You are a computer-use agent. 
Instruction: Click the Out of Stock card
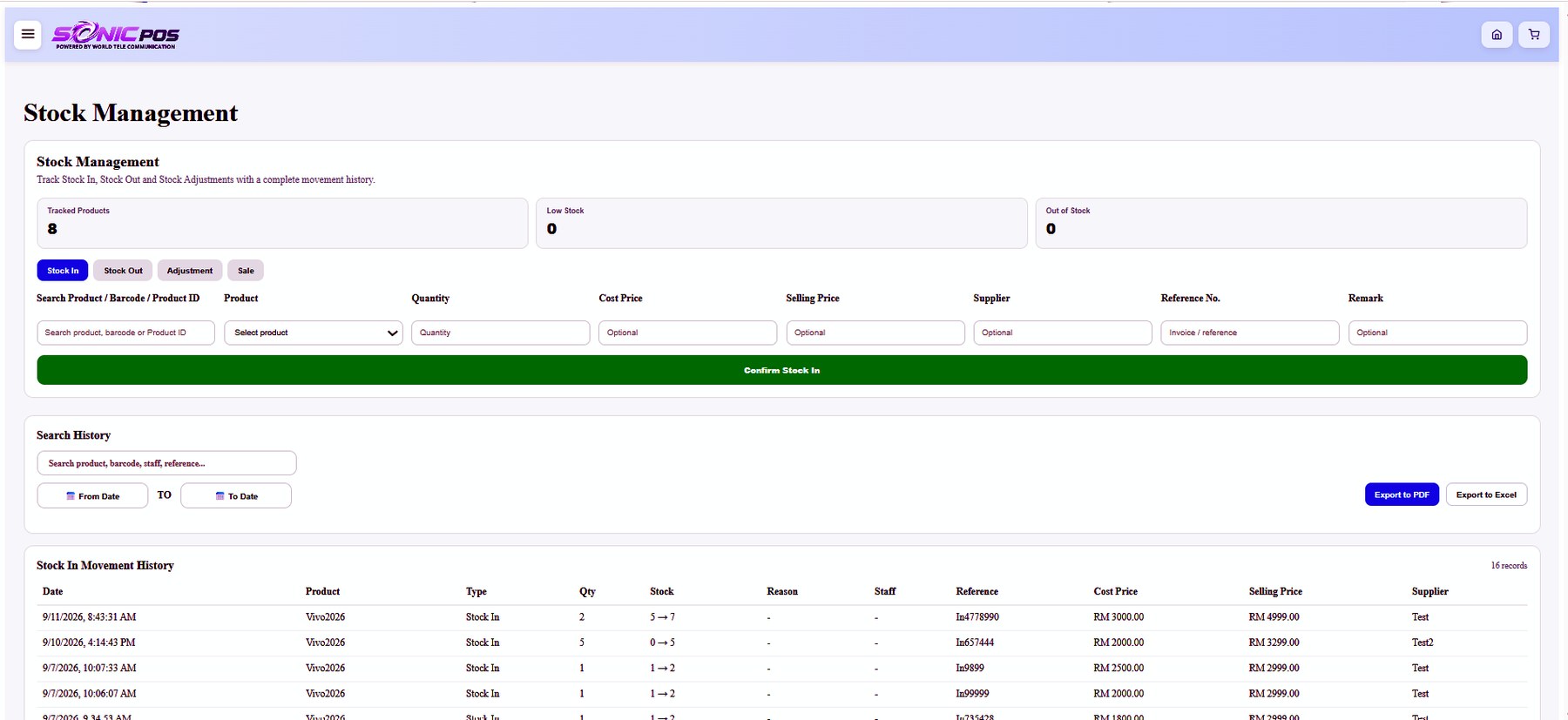coord(1281,223)
